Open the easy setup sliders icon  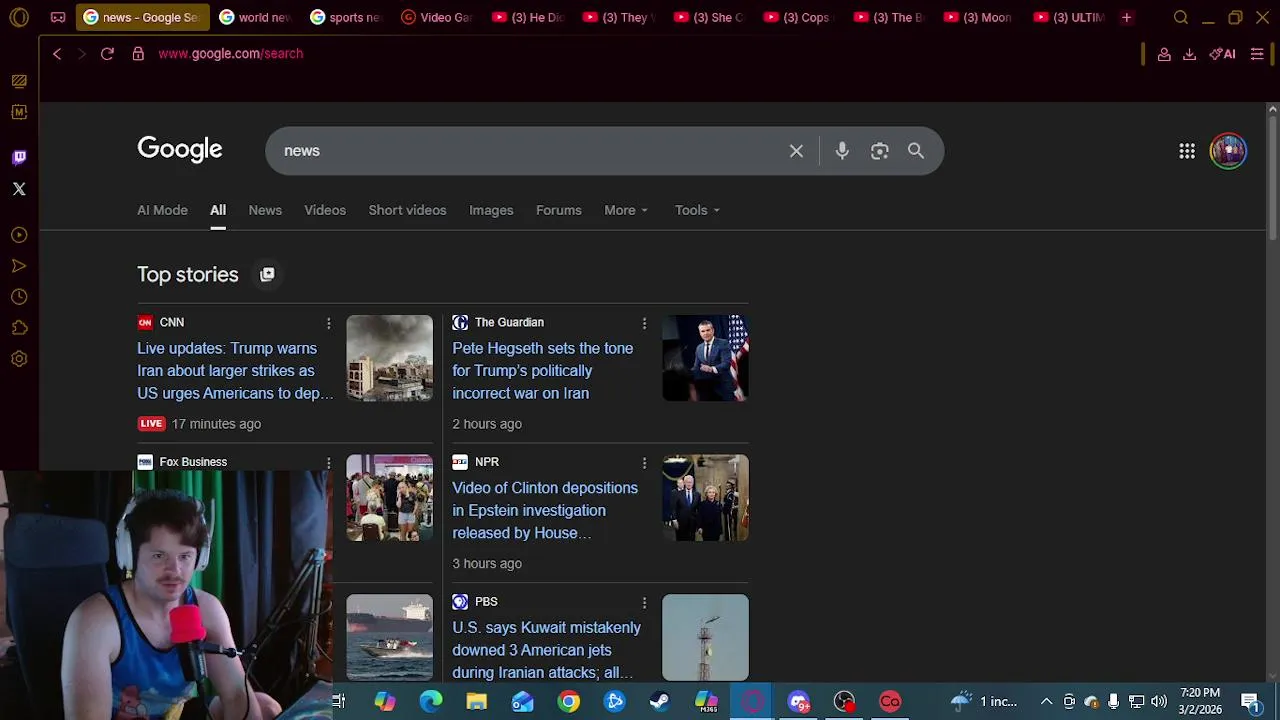click(x=1257, y=54)
